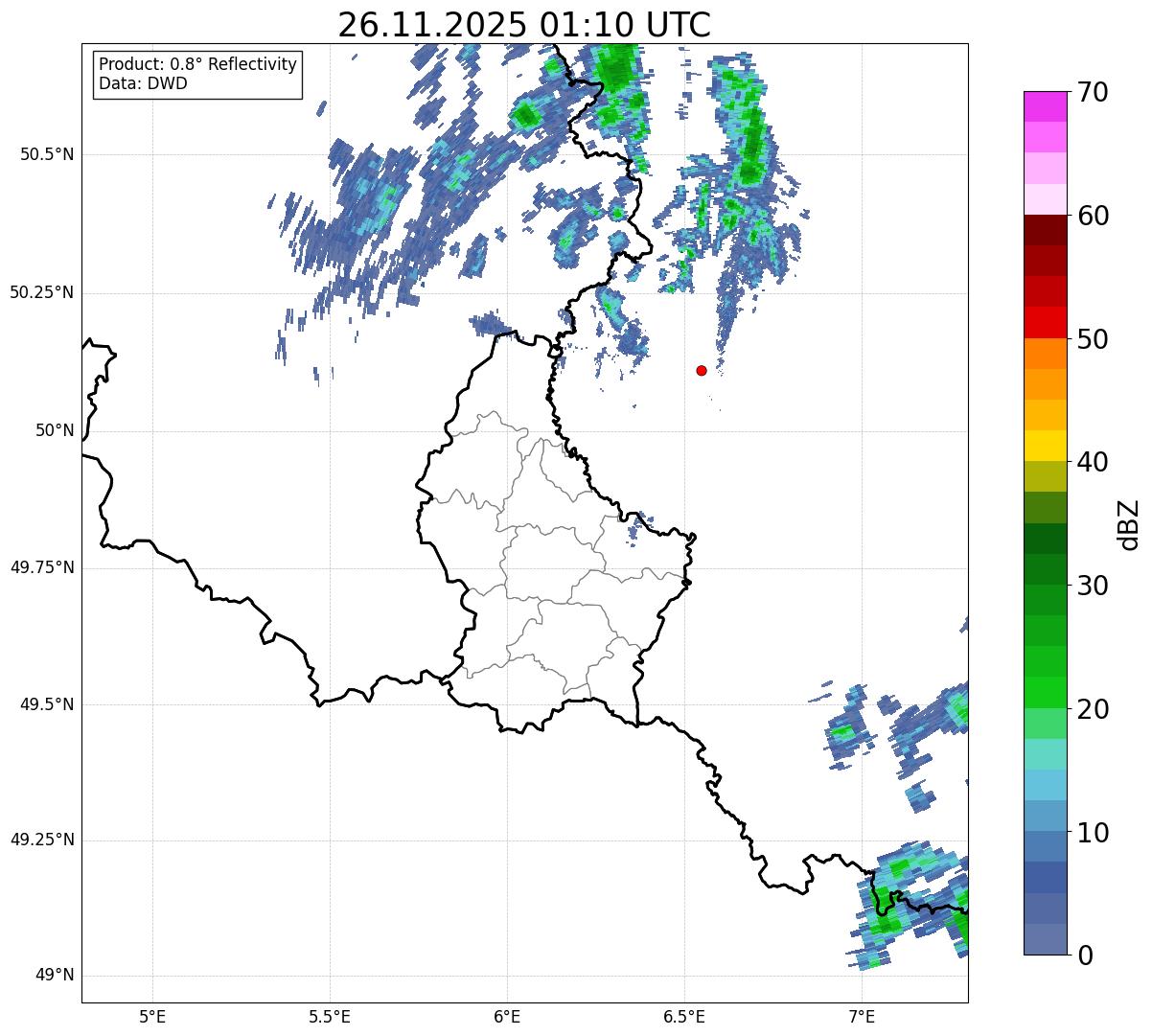Click the 49.75°N latitude tick label
1152x1036 pixels.
[42, 567]
